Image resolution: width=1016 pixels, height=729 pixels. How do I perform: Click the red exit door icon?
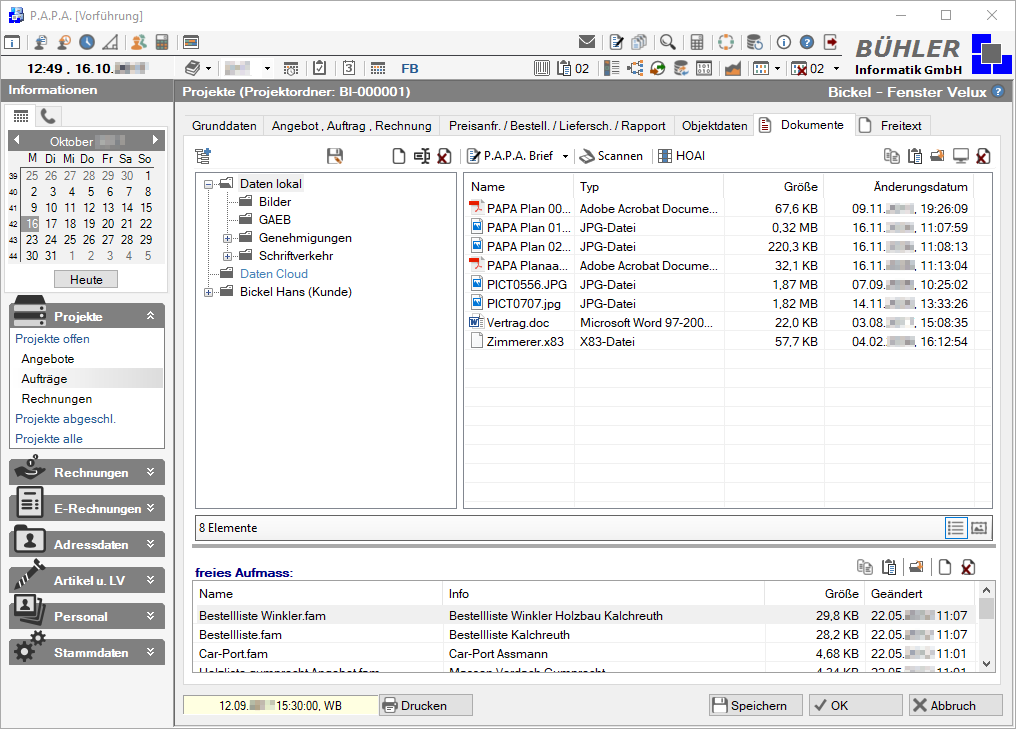pos(831,42)
